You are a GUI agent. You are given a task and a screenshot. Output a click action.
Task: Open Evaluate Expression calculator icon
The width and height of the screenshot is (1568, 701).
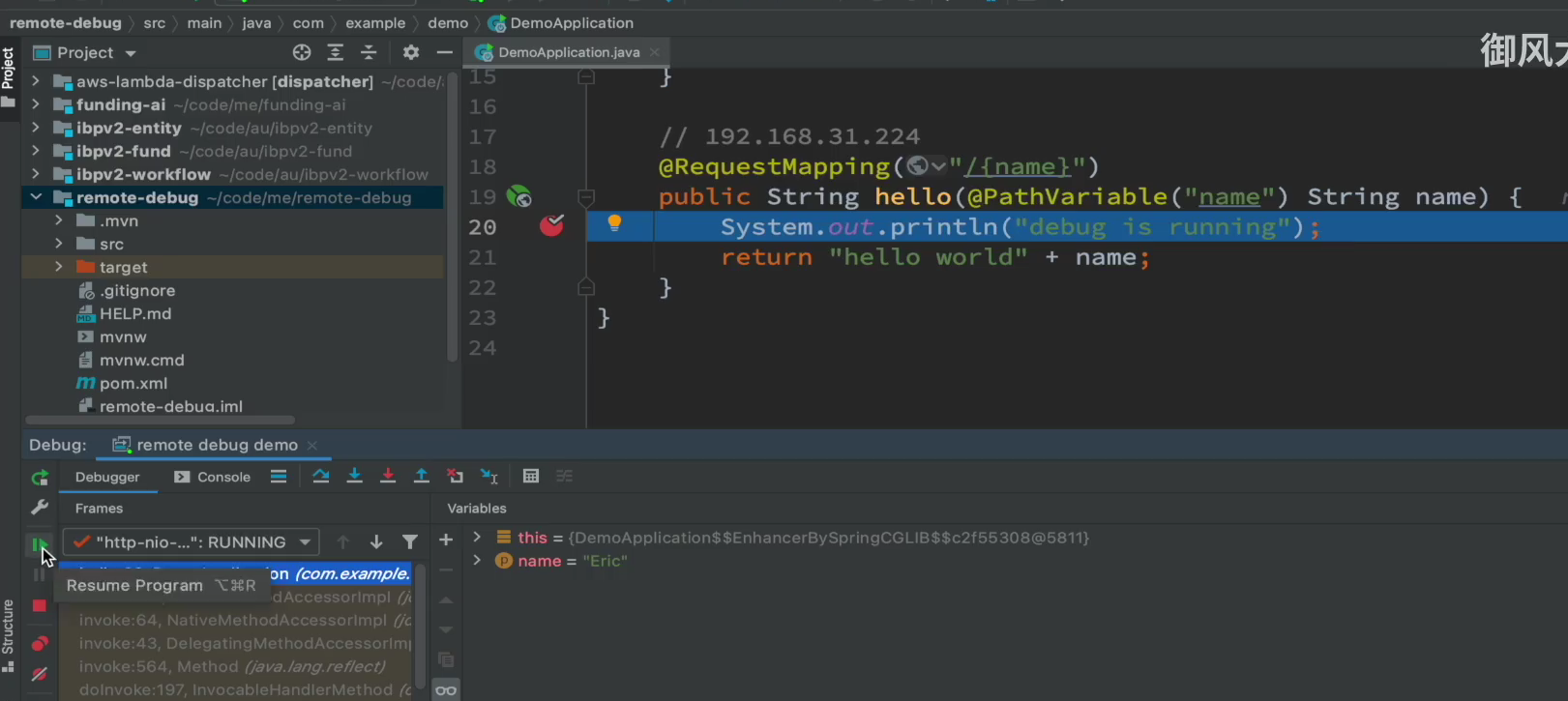(x=530, y=476)
